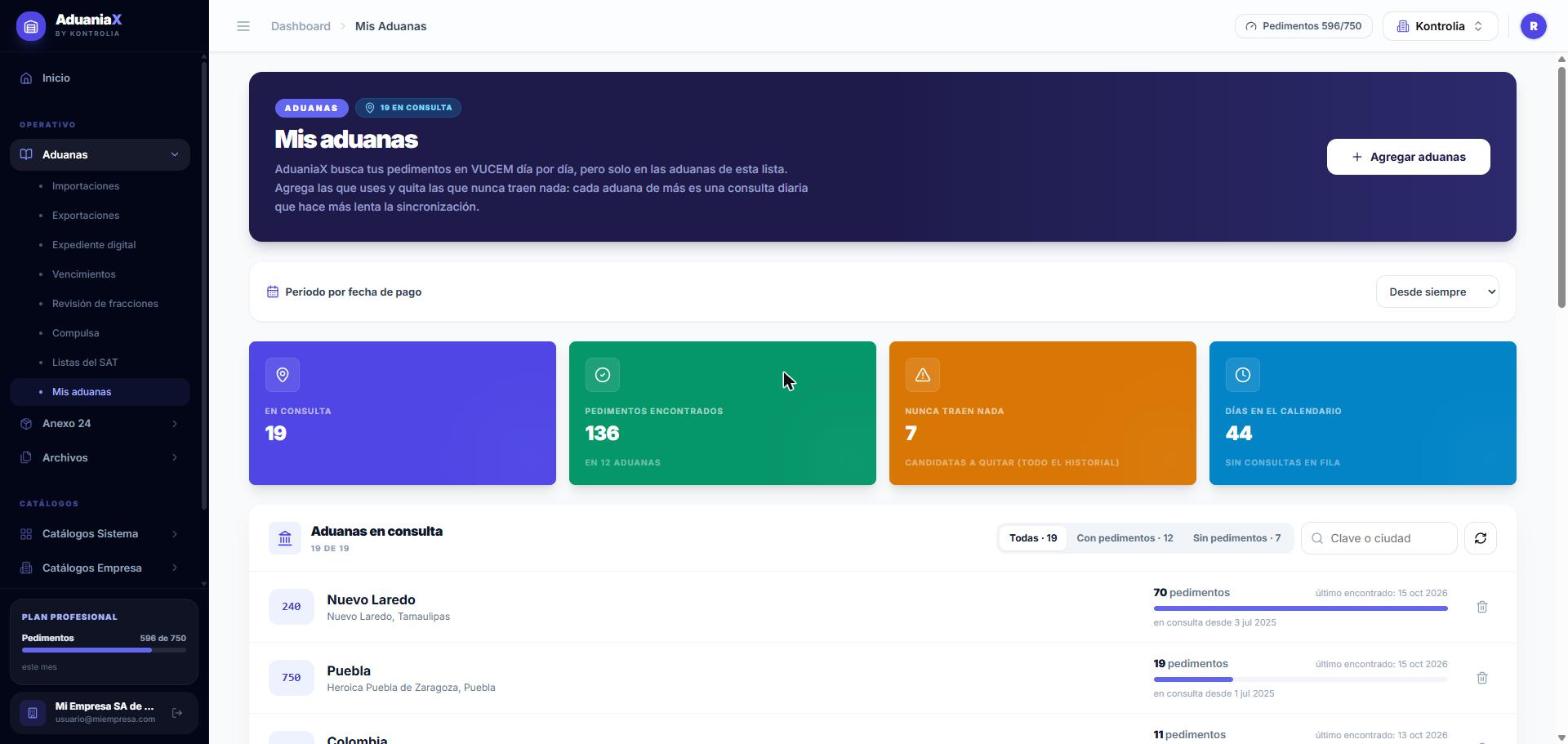This screenshot has width=1568, height=744.
Task: Open the Desde siempre period dropdown
Action: 1437,292
